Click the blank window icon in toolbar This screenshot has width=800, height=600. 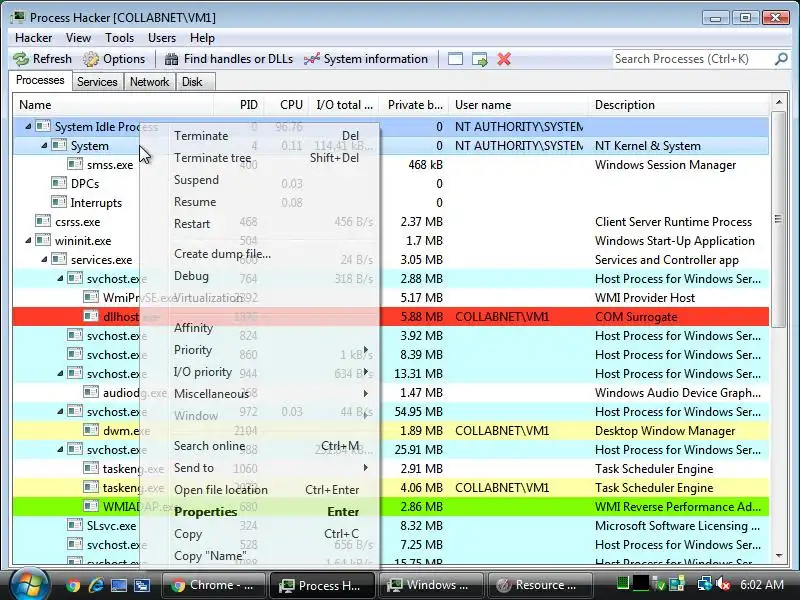coord(455,59)
